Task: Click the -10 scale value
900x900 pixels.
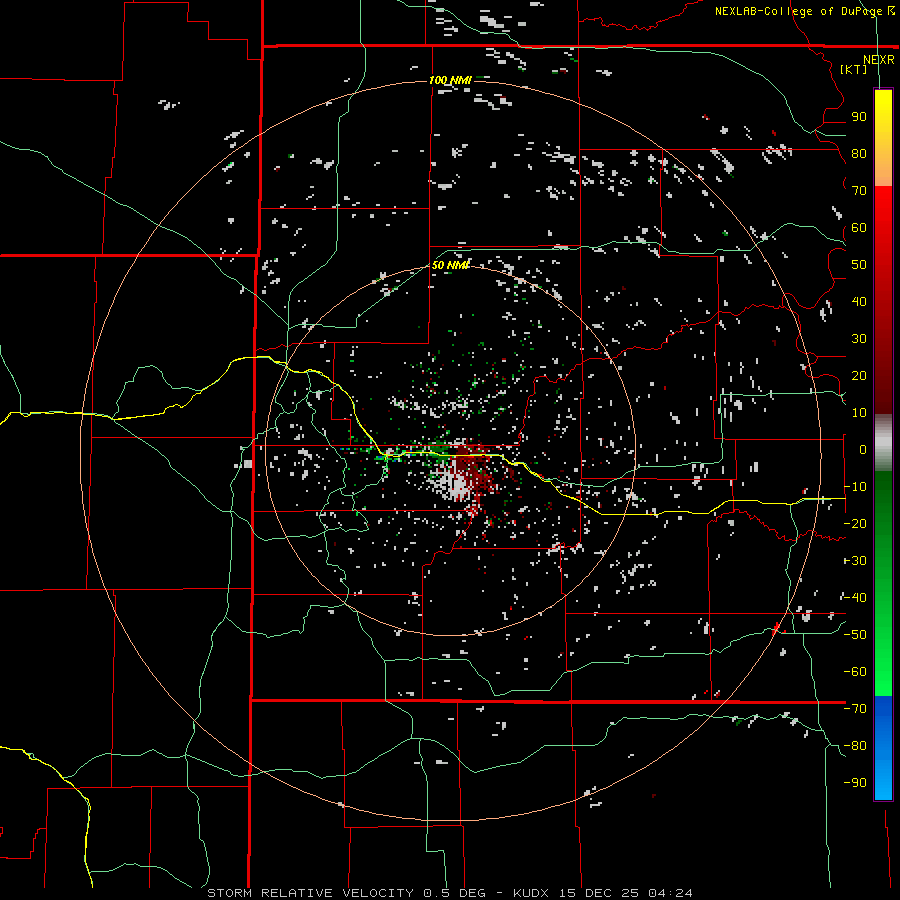Action: point(855,487)
